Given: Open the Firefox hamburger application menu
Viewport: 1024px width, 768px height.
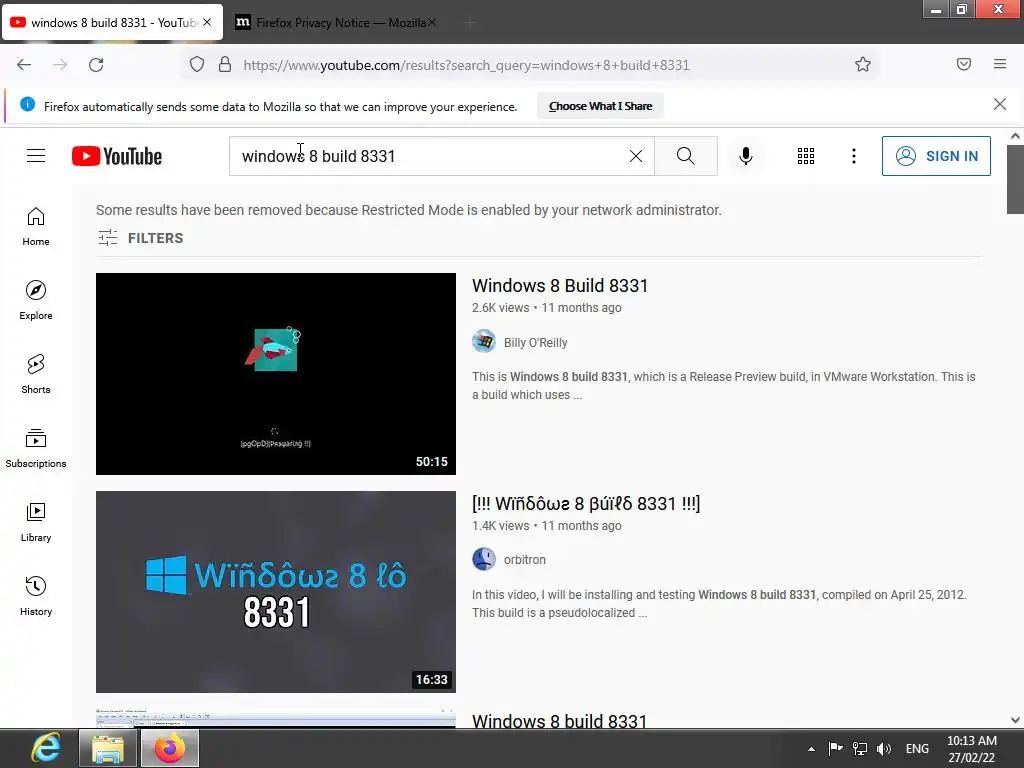Looking at the screenshot, I should [x=1000, y=64].
